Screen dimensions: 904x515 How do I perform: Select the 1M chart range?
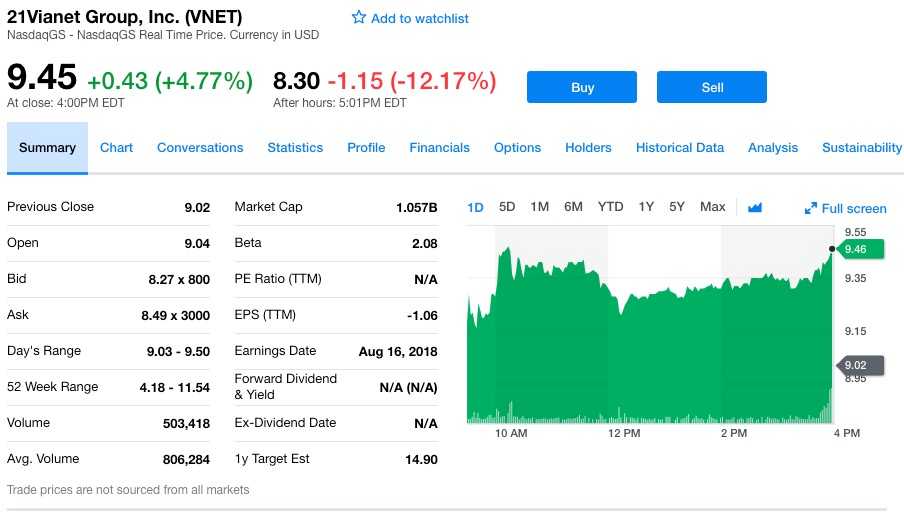click(540, 206)
